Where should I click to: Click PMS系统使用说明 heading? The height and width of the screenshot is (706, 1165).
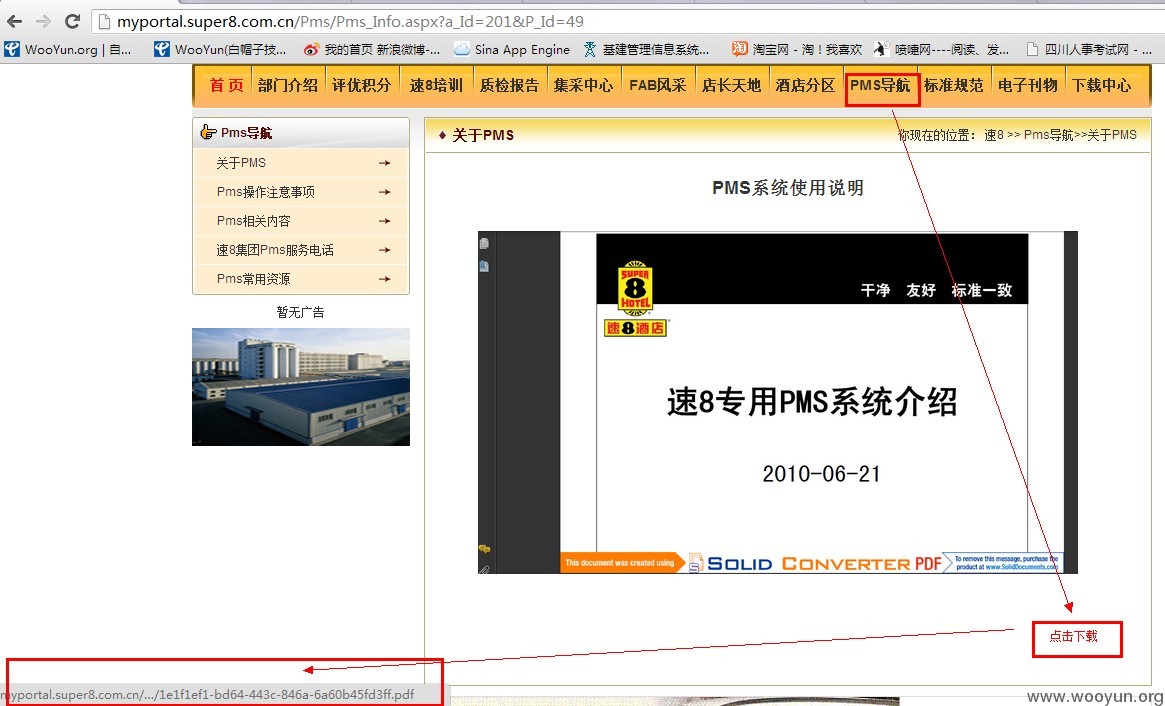788,187
